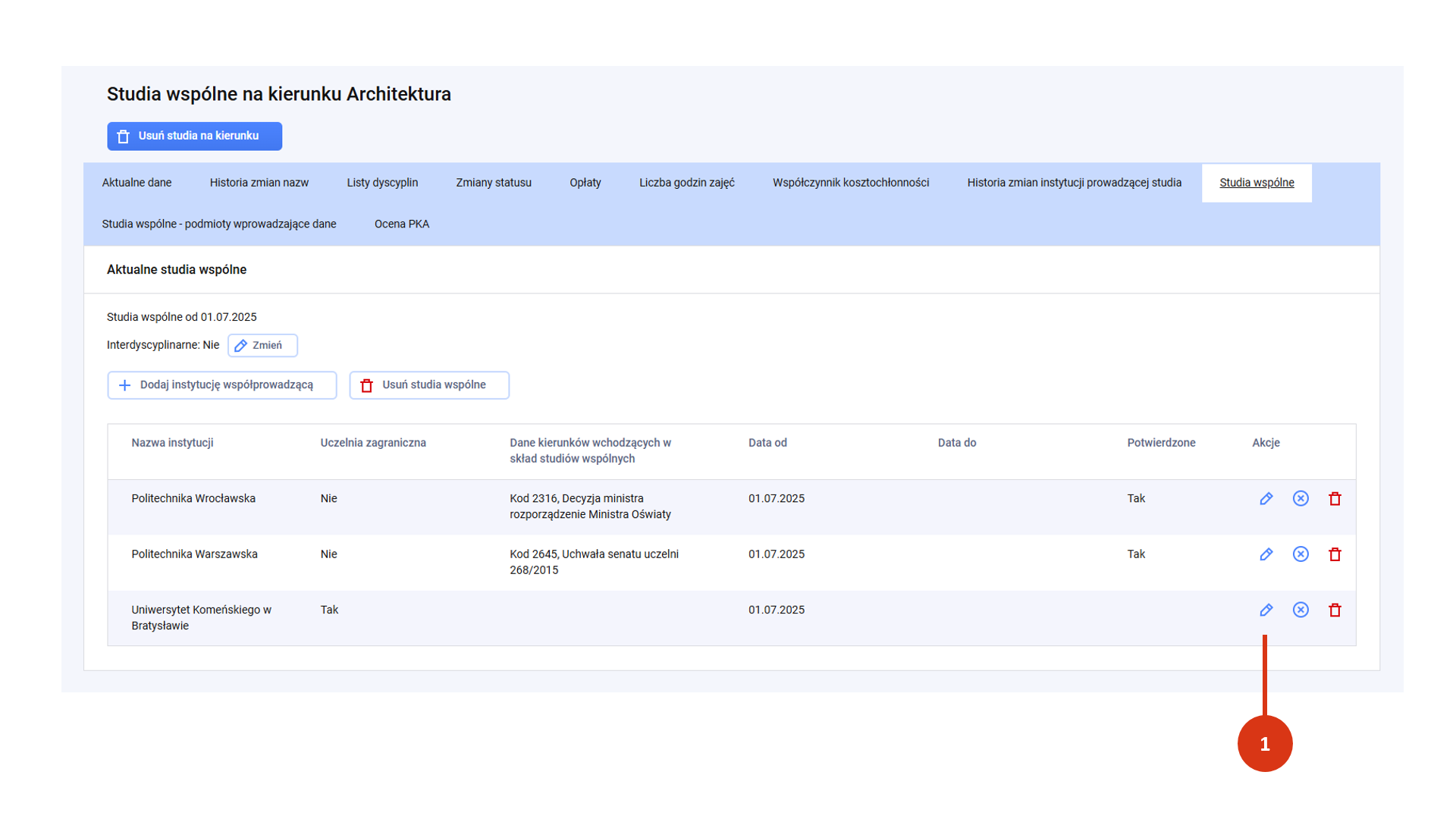Viewport: 1456px width, 819px height.
Task: Click Data od 01.07.2025 in Wrocławska row
Action: (x=777, y=499)
